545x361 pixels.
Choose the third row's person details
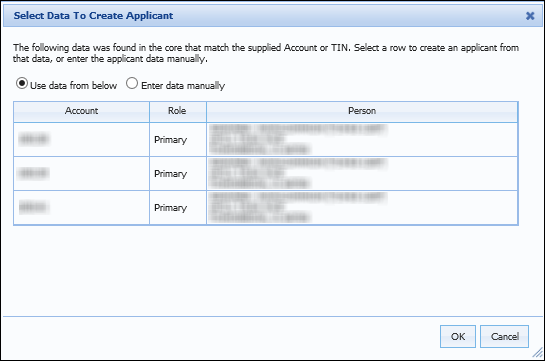pyautogui.click(x=298, y=207)
